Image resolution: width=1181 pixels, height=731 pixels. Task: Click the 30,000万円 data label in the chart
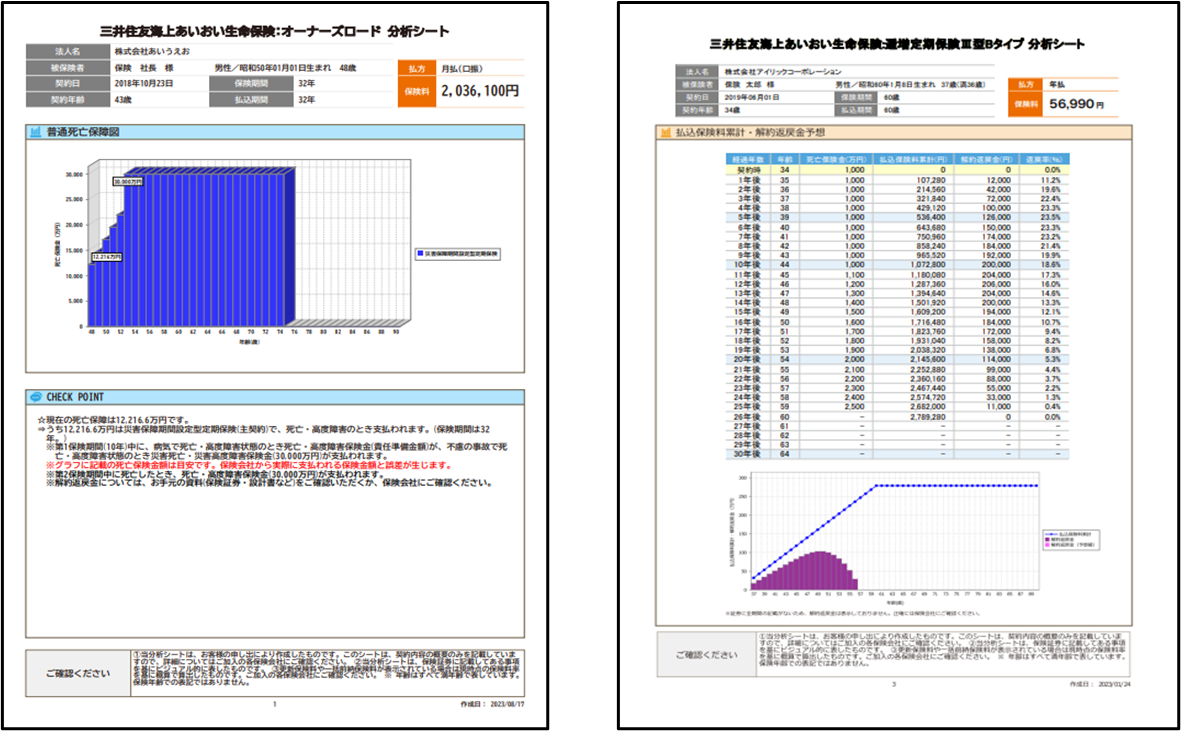[x=129, y=181]
